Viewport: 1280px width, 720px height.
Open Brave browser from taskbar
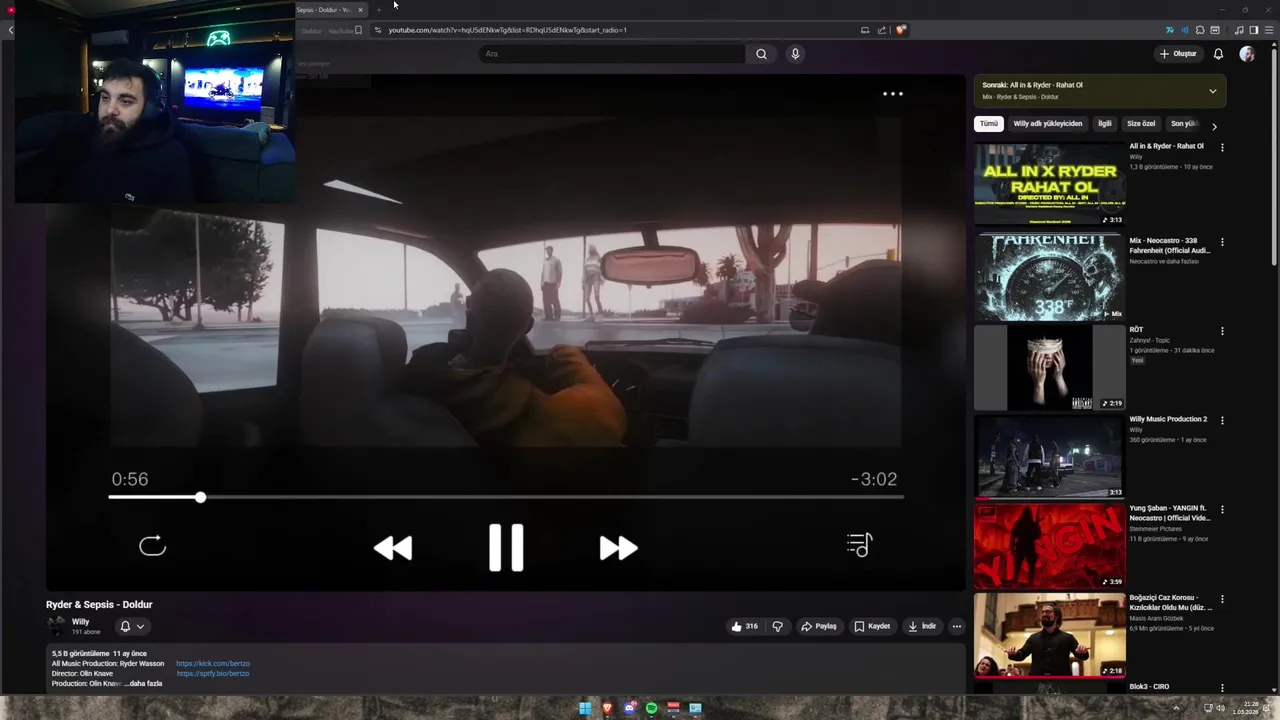[607, 709]
